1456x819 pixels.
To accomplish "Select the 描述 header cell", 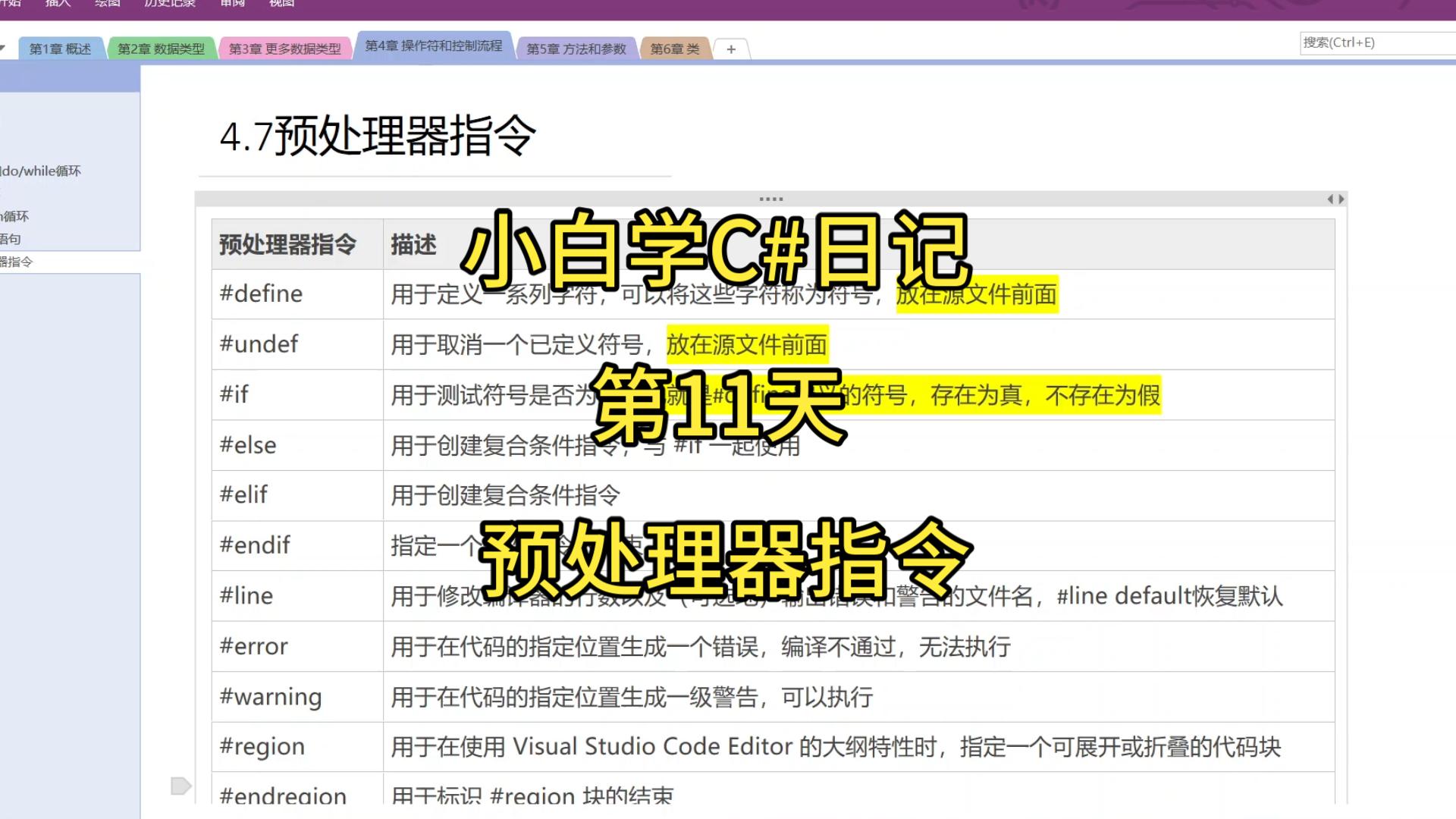I will click(x=858, y=244).
